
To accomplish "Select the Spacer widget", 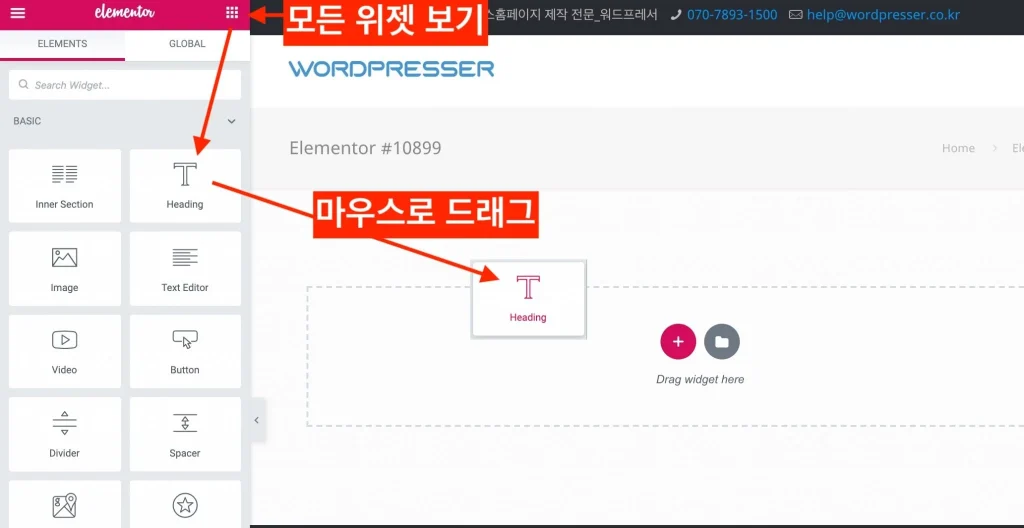I will (x=185, y=434).
